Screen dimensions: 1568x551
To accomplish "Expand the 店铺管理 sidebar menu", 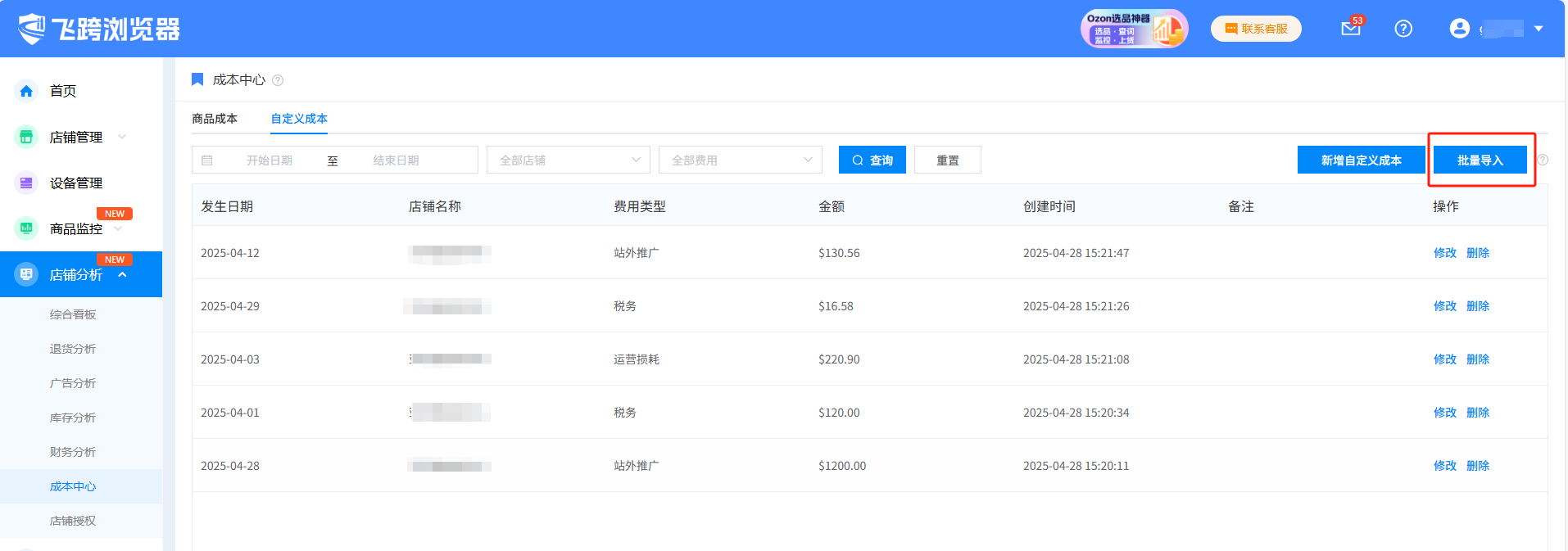I will pyautogui.click(x=122, y=137).
